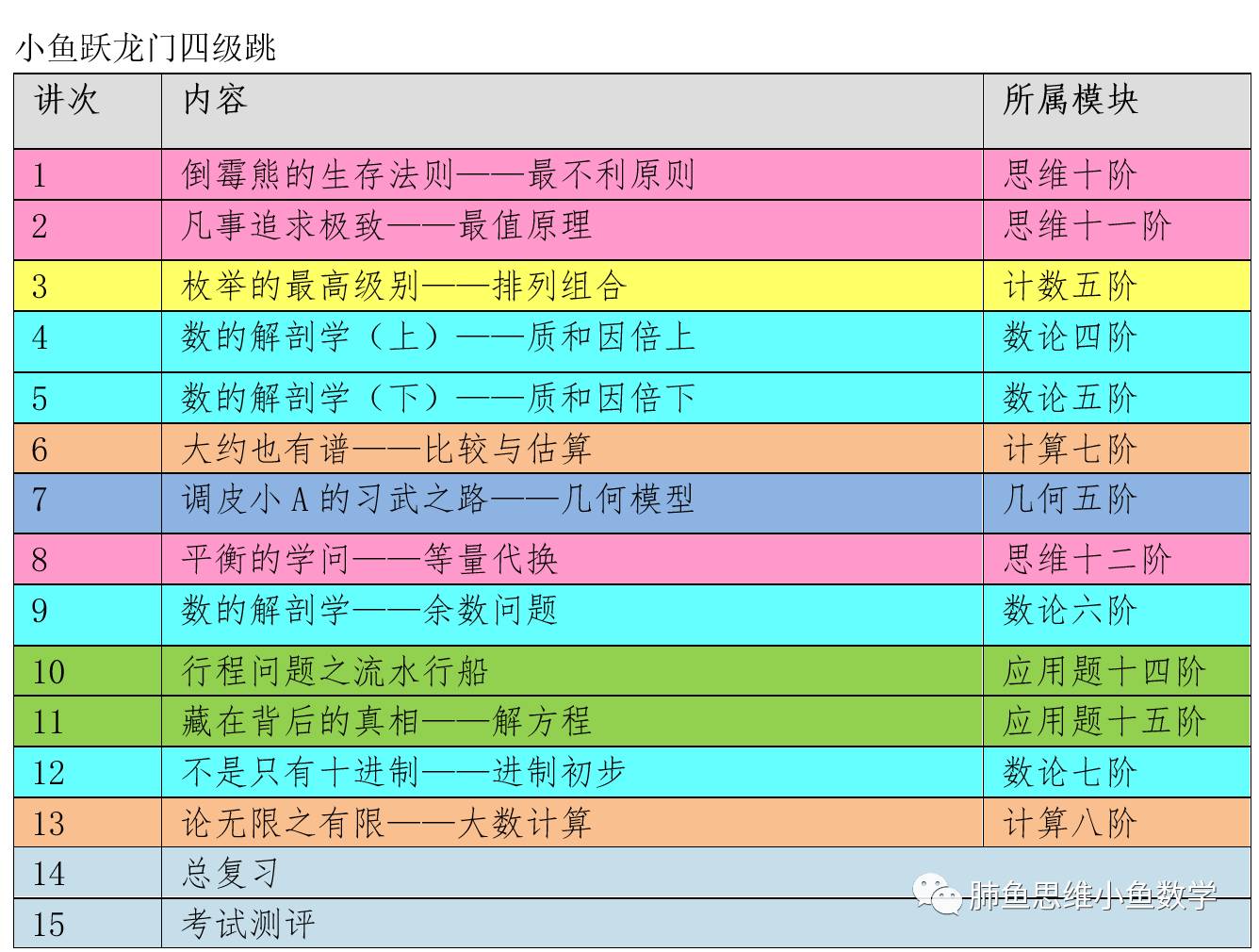Select lesson number 2 cell
The height and width of the screenshot is (952, 1259).
[88, 229]
